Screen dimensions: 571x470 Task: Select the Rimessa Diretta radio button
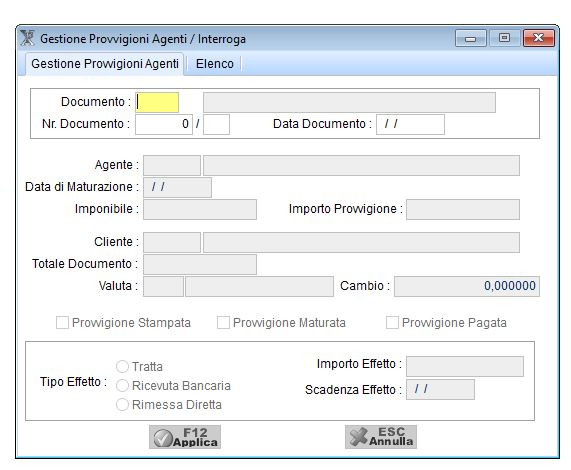point(122,404)
